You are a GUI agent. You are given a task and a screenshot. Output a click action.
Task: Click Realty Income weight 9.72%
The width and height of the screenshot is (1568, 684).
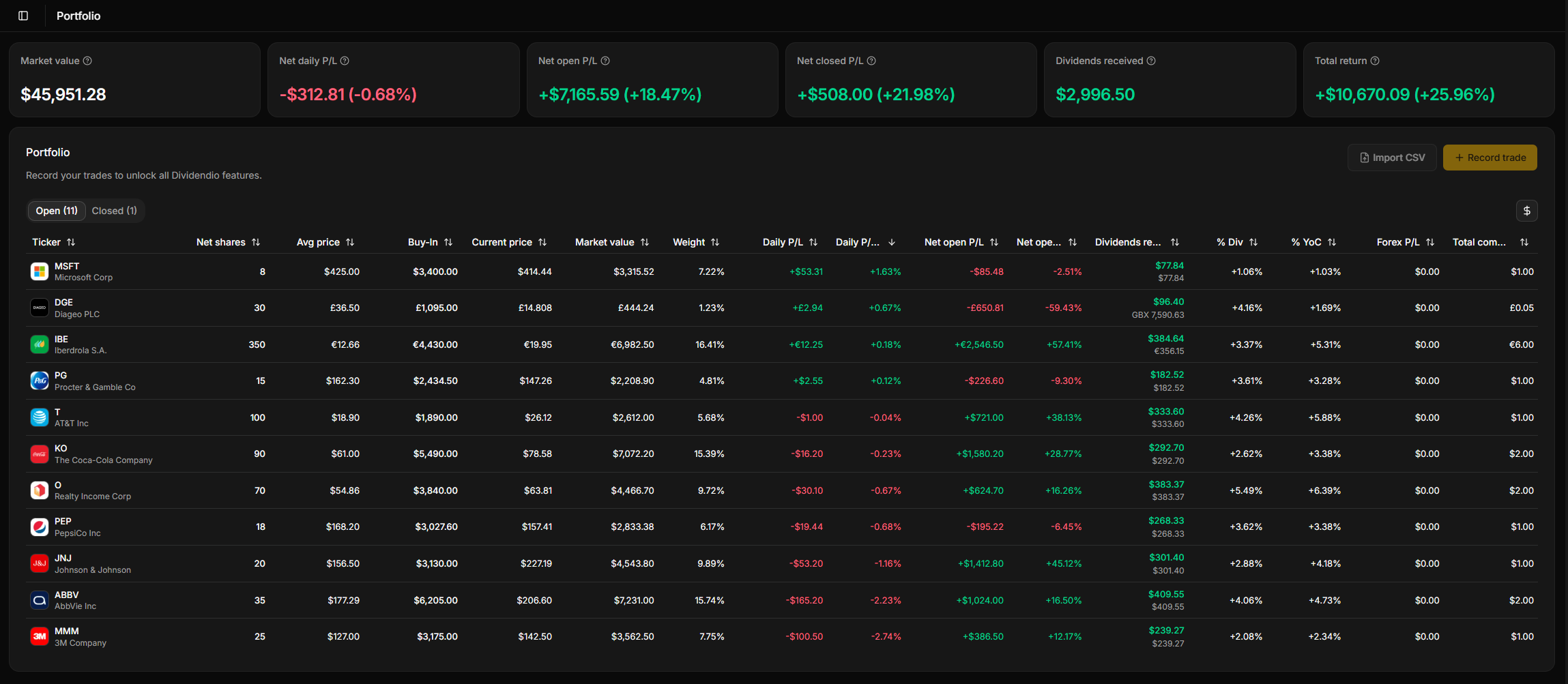click(x=711, y=490)
